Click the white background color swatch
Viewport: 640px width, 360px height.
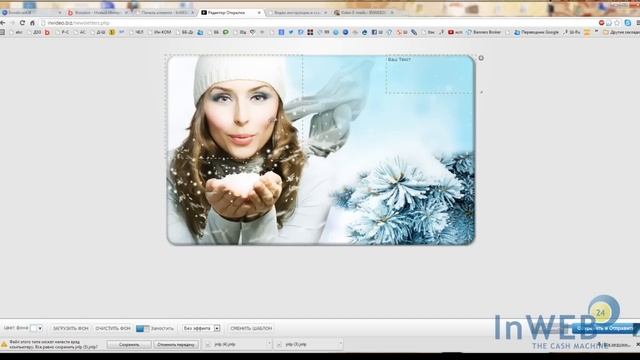[x=33, y=328]
